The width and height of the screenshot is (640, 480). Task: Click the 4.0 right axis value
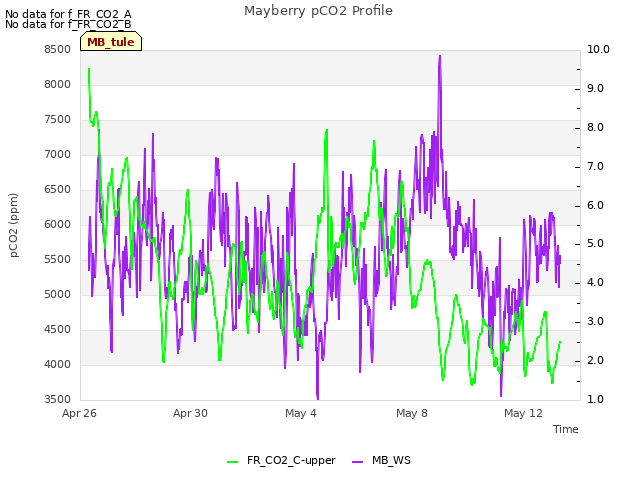[x=596, y=282]
